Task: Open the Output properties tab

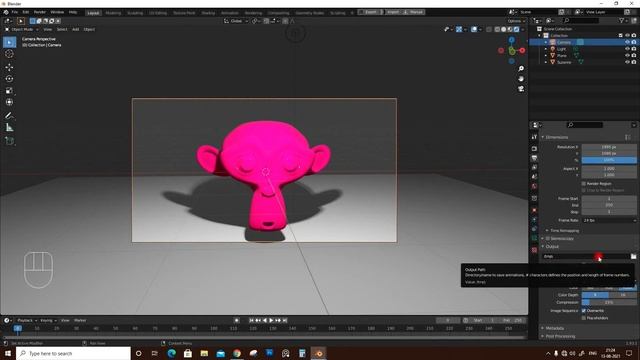Action: pos(534,158)
